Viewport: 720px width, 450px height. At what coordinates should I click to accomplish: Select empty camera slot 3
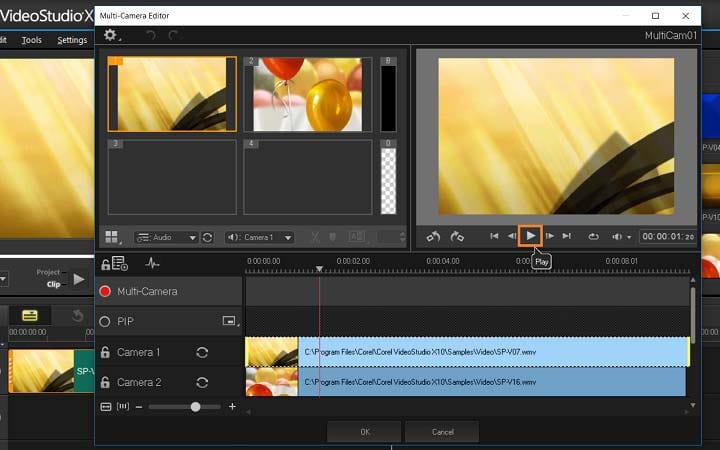pyautogui.click(x=172, y=177)
